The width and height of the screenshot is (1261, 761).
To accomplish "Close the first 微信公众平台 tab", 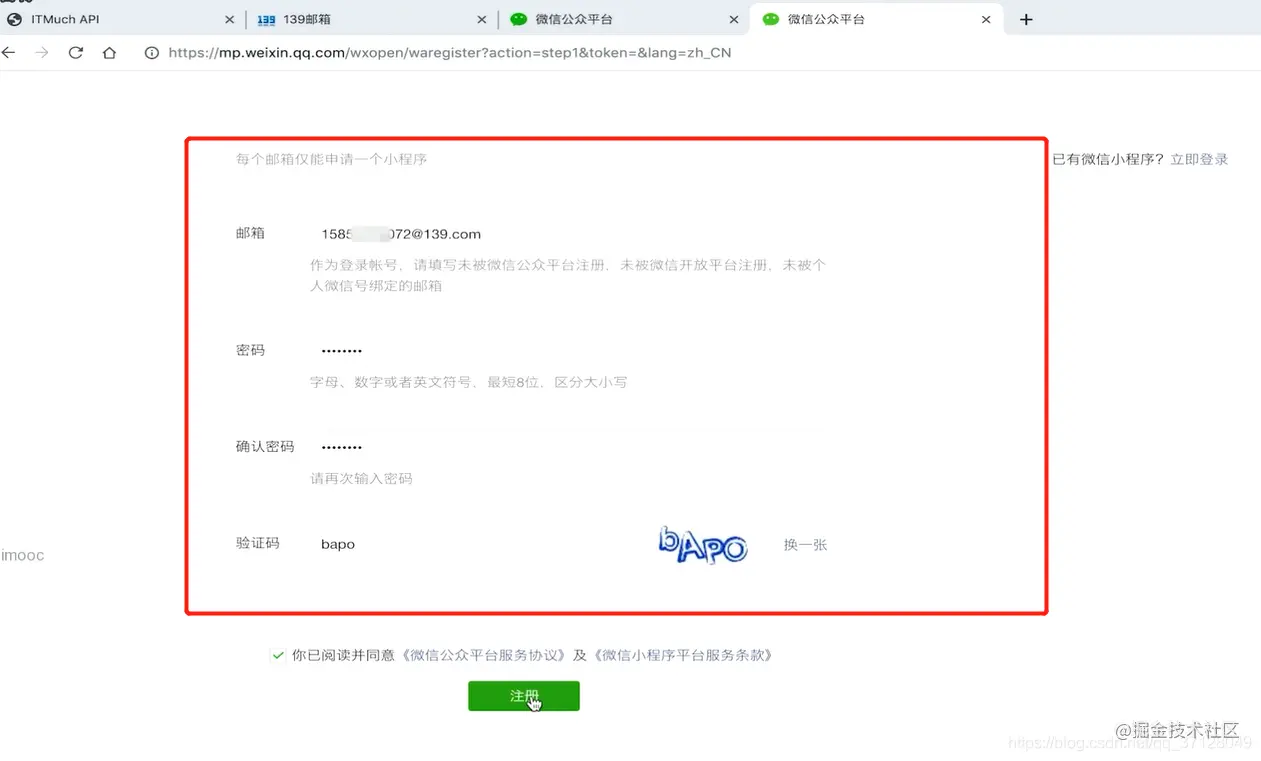I will click(734, 19).
